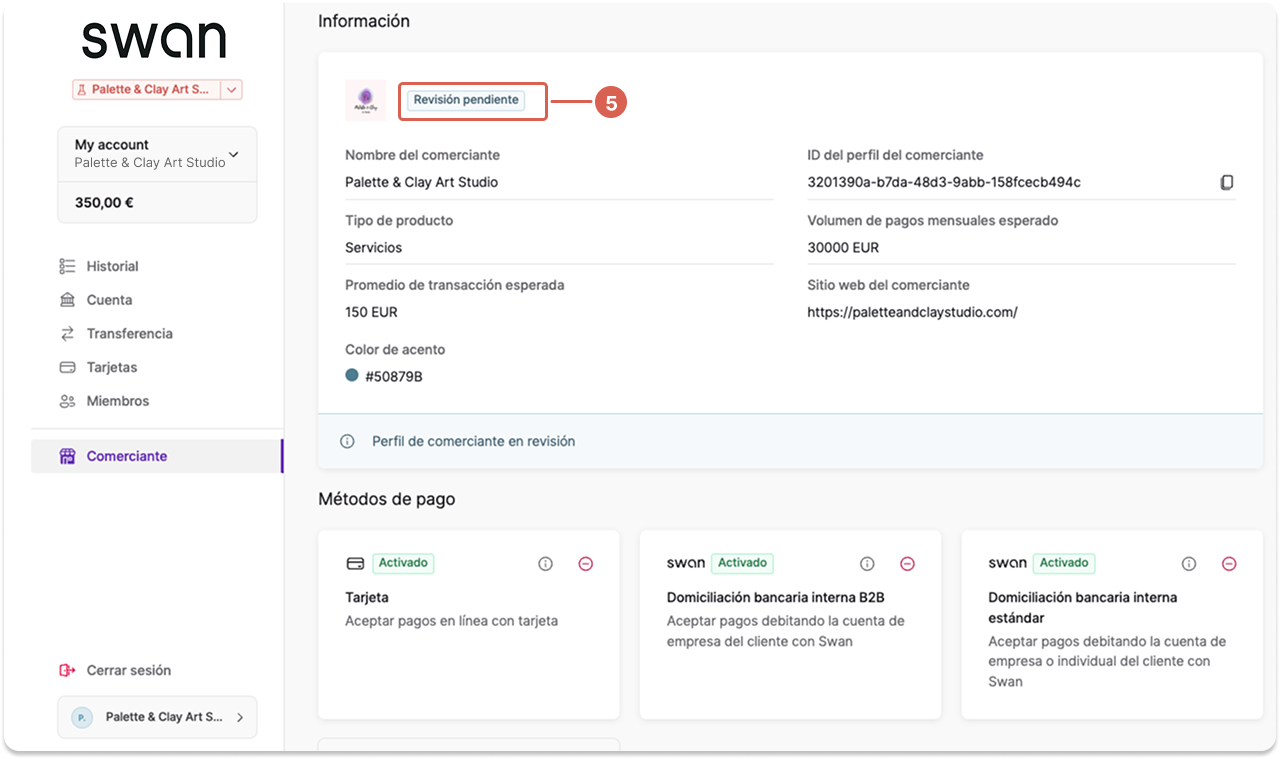
Task: Remove Domiciliación bancaria interna B2B method
Action: (908, 564)
